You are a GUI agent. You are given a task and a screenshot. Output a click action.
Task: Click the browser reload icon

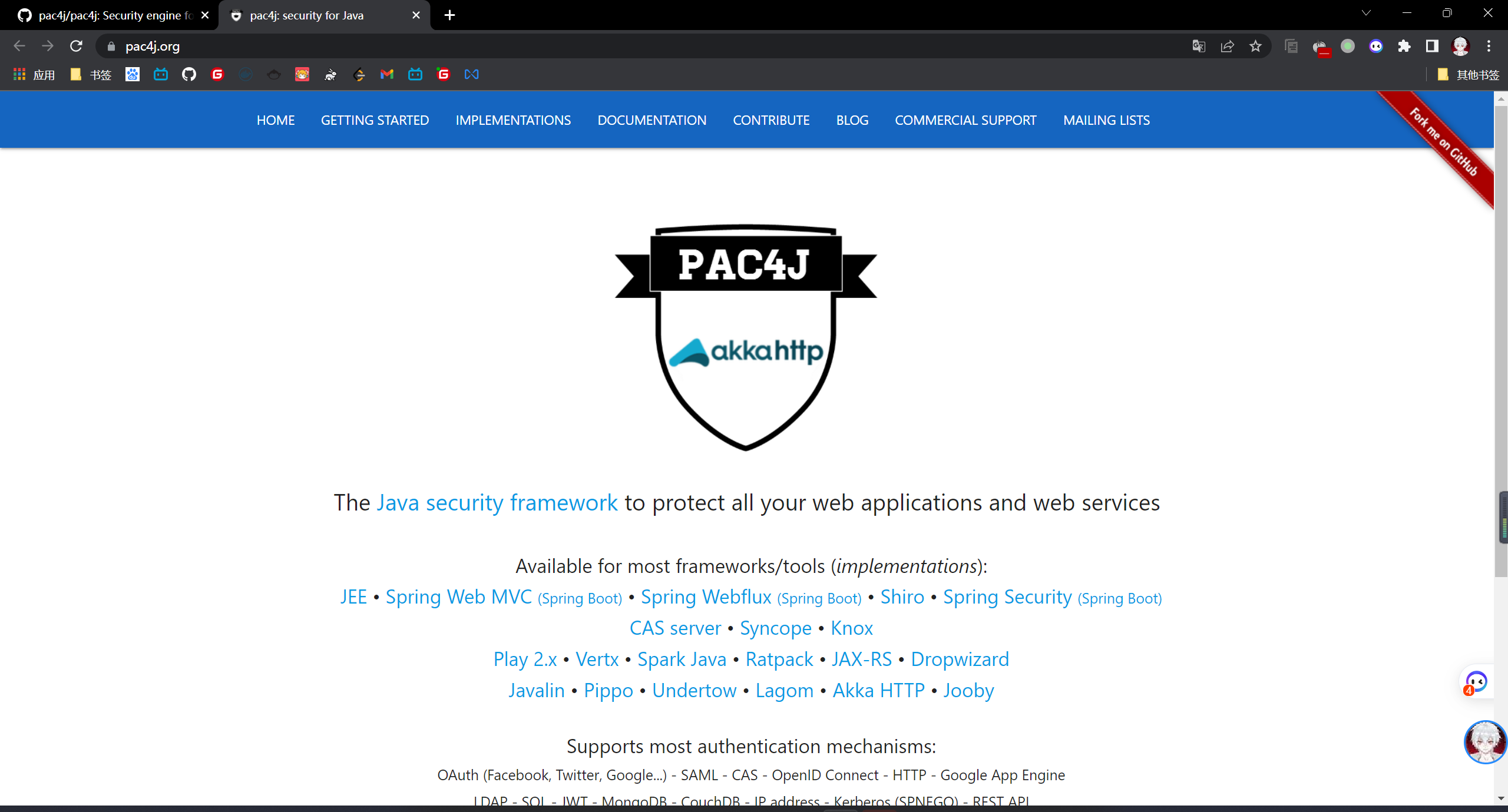click(x=76, y=46)
